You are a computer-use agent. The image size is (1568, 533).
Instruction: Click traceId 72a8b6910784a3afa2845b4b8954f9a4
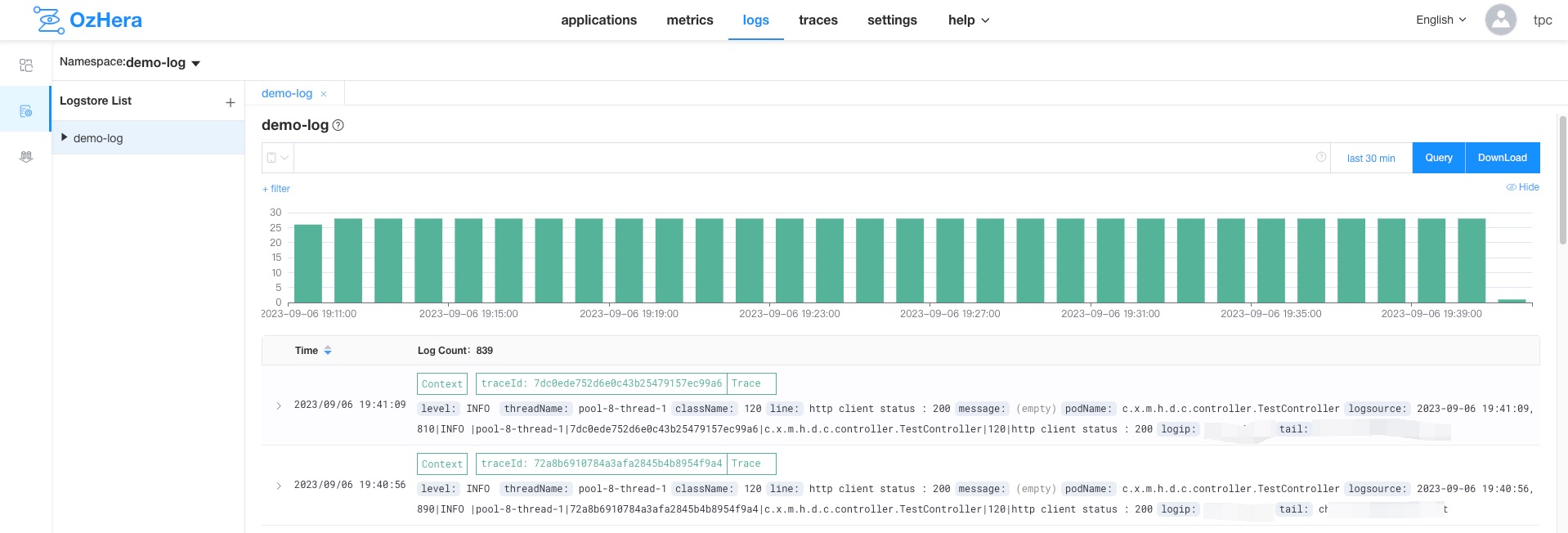[x=602, y=464]
